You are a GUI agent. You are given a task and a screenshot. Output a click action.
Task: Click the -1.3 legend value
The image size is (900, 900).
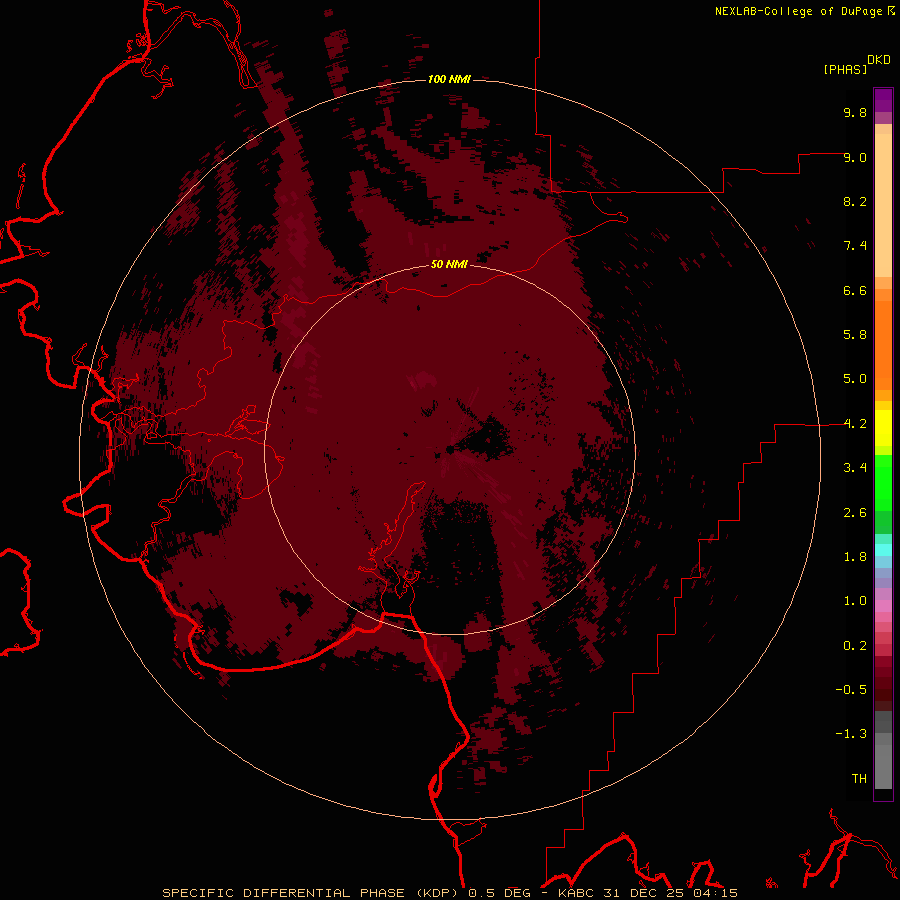851,734
